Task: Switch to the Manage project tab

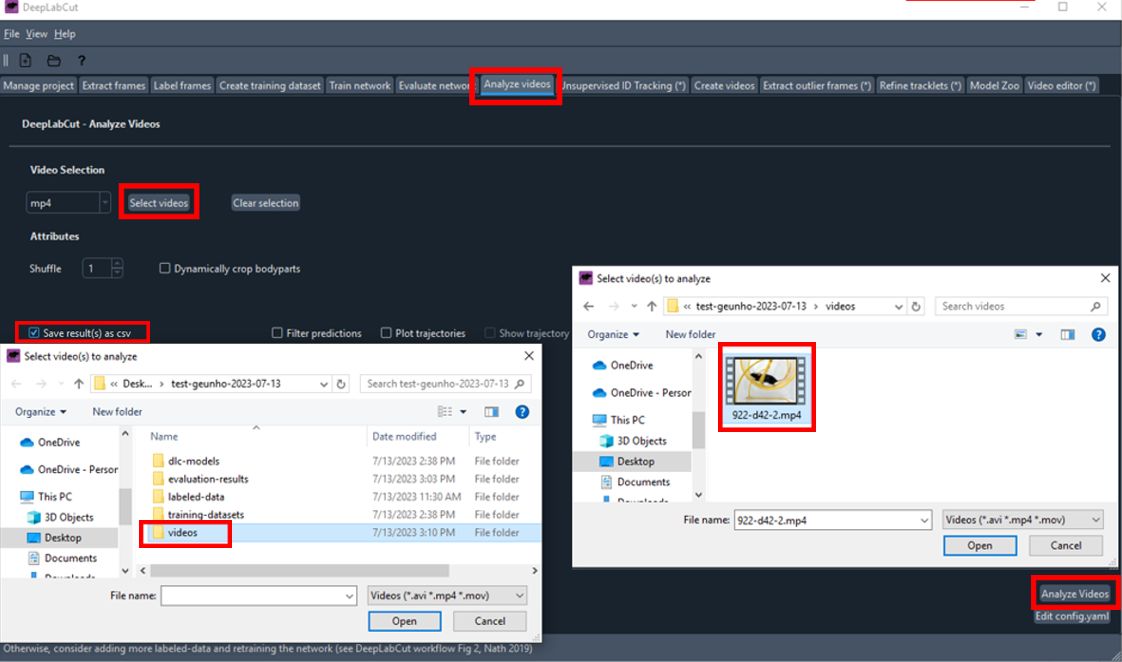Action: pos(39,85)
